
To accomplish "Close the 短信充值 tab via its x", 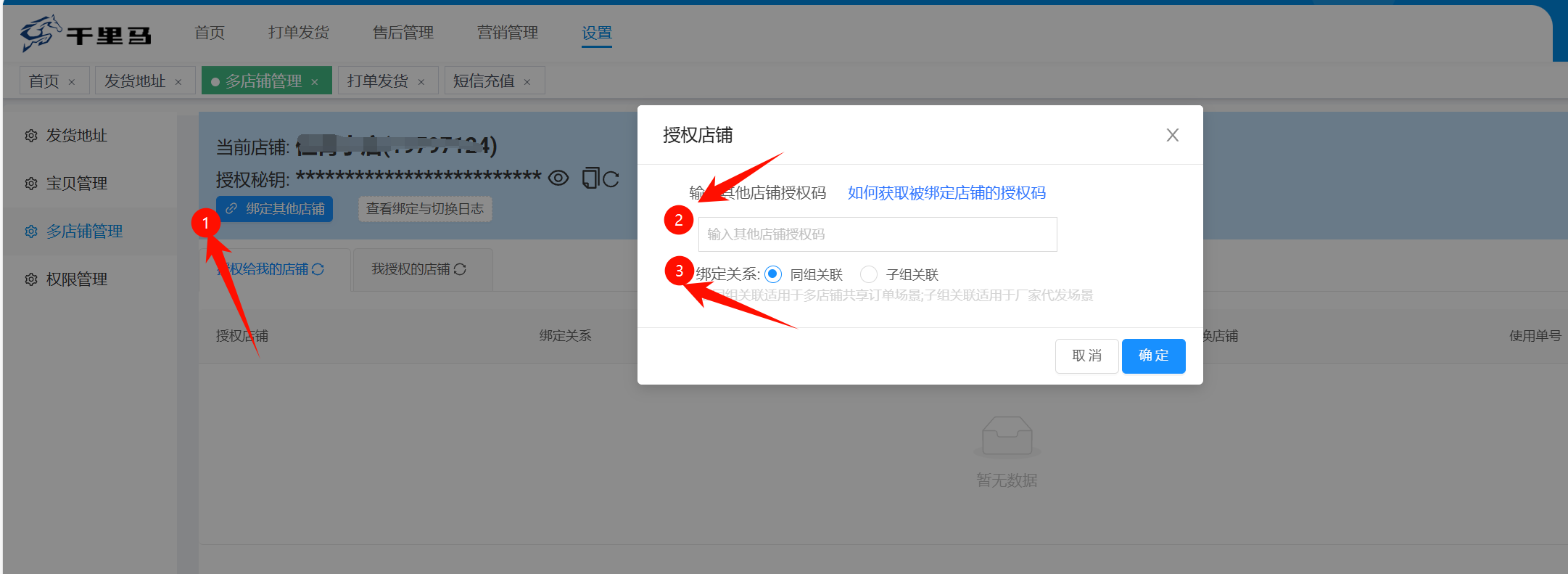I will [527, 82].
